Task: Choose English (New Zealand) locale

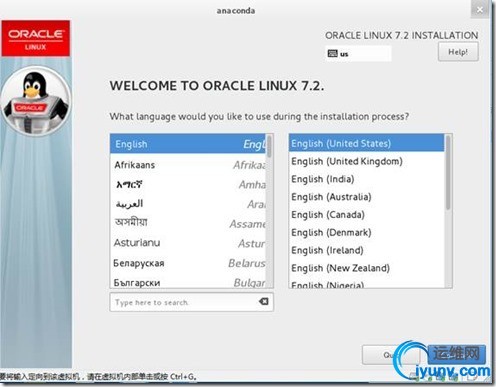Action: (367, 268)
